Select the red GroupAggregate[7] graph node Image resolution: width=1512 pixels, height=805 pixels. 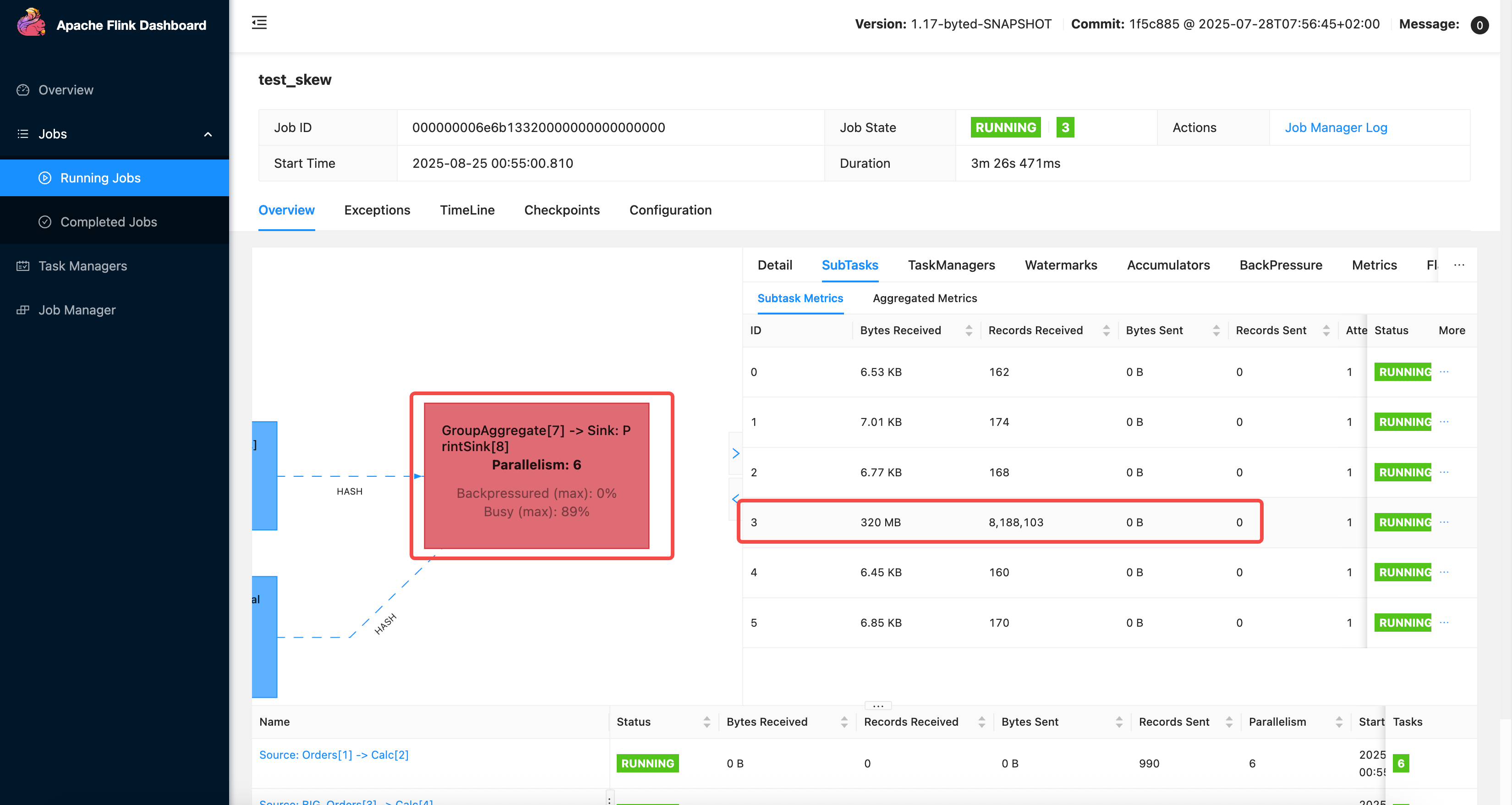536,475
